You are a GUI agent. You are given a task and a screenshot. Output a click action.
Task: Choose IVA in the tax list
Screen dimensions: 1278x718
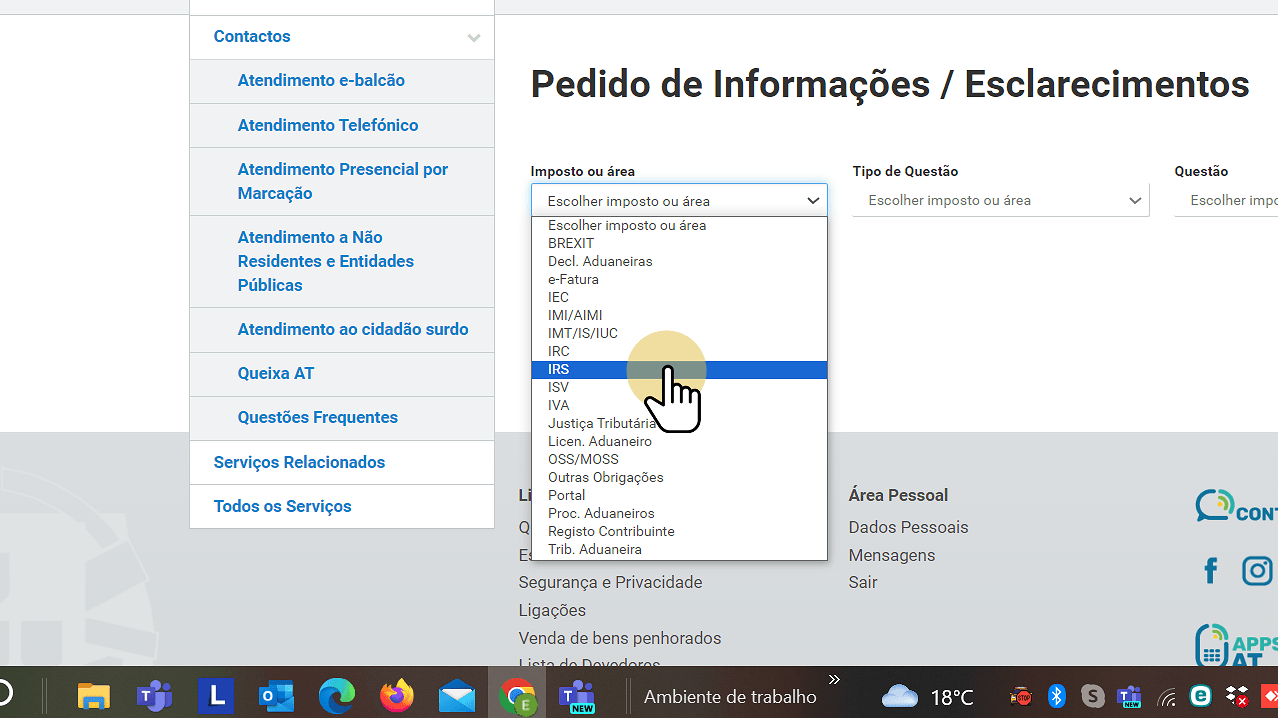click(559, 406)
